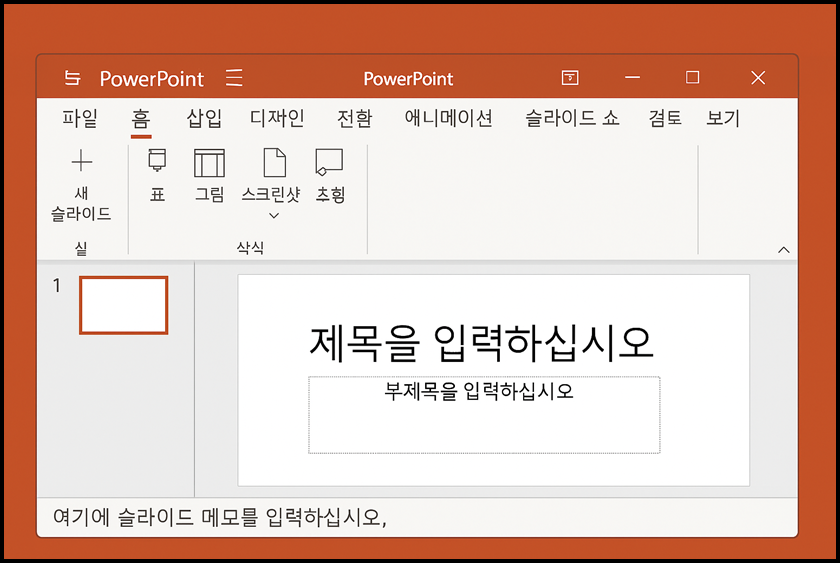The image size is (840, 563).
Task: Select the 보기 tab
Action: [723, 118]
